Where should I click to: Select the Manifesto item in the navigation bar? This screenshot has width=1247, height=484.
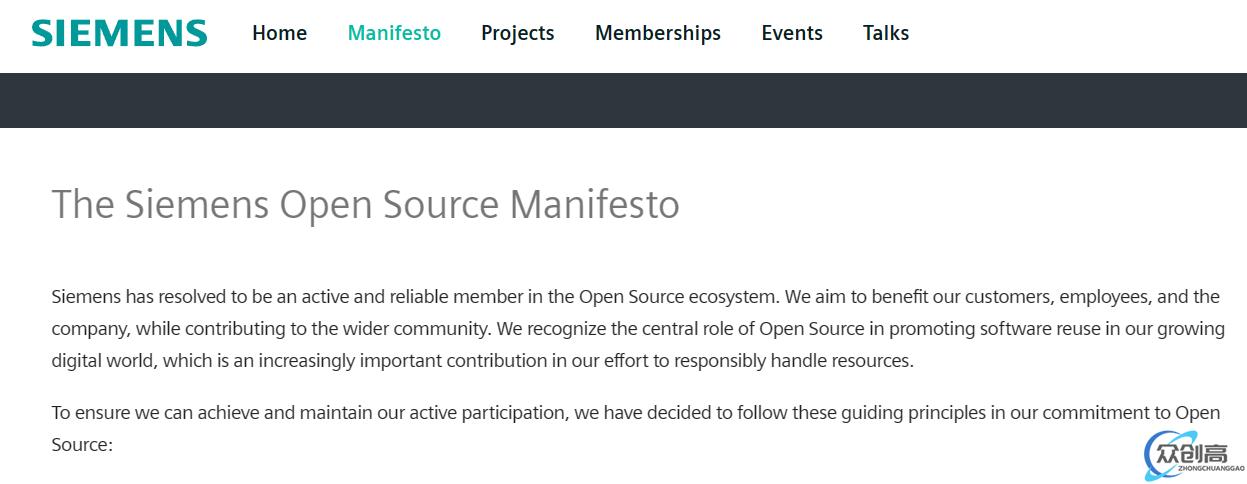(394, 33)
